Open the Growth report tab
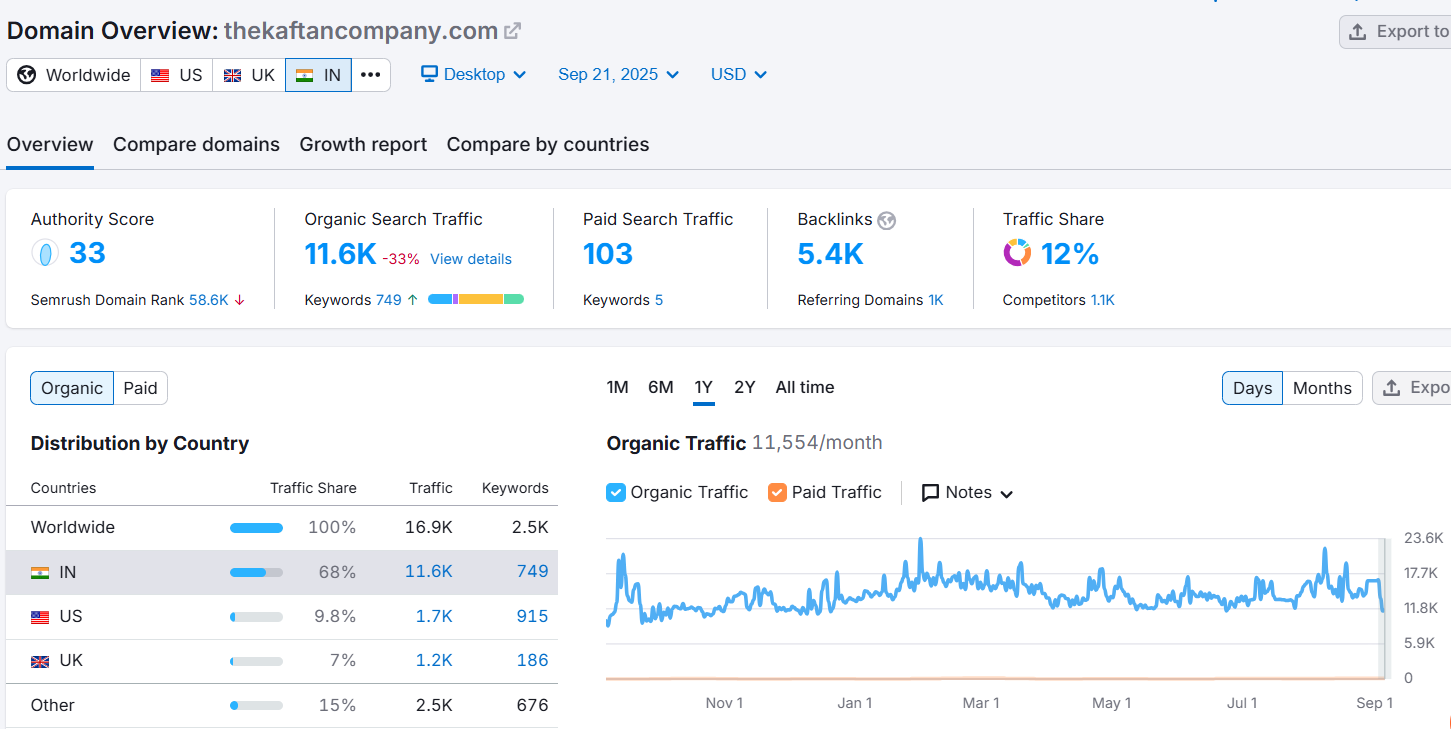Image resolution: width=1451 pixels, height=729 pixels. pyautogui.click(x=363, y=144)
